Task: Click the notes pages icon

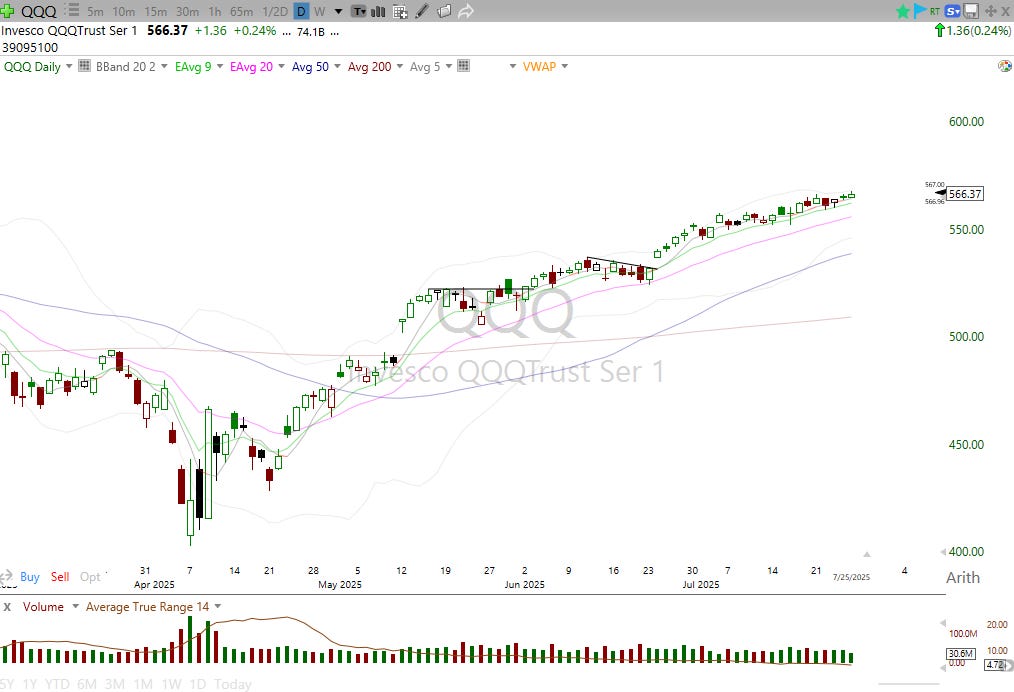Action: (x=444, y=11)
